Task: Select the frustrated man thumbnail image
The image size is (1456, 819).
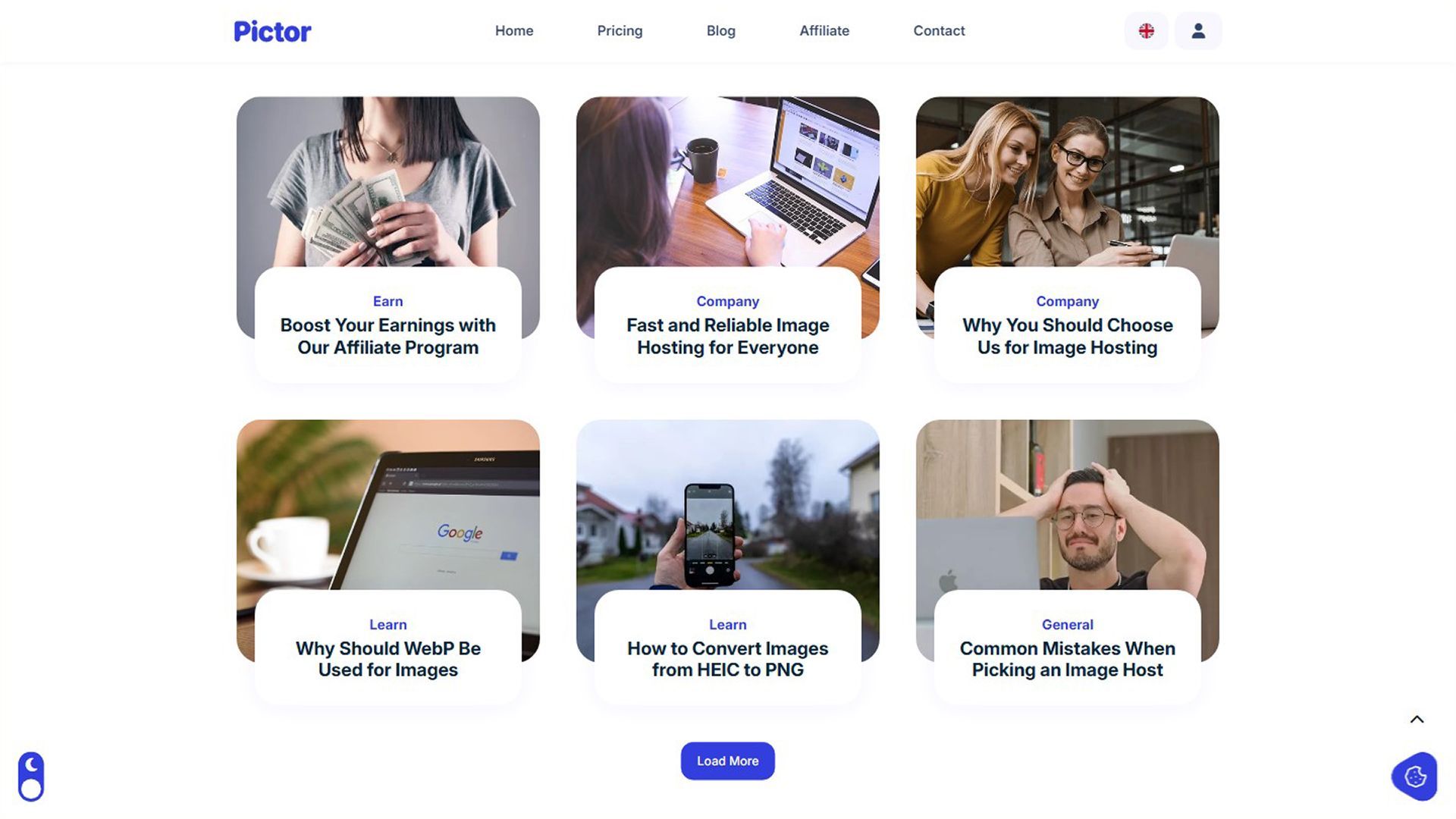Action: pyautogui.click(x=1067, y=504)
